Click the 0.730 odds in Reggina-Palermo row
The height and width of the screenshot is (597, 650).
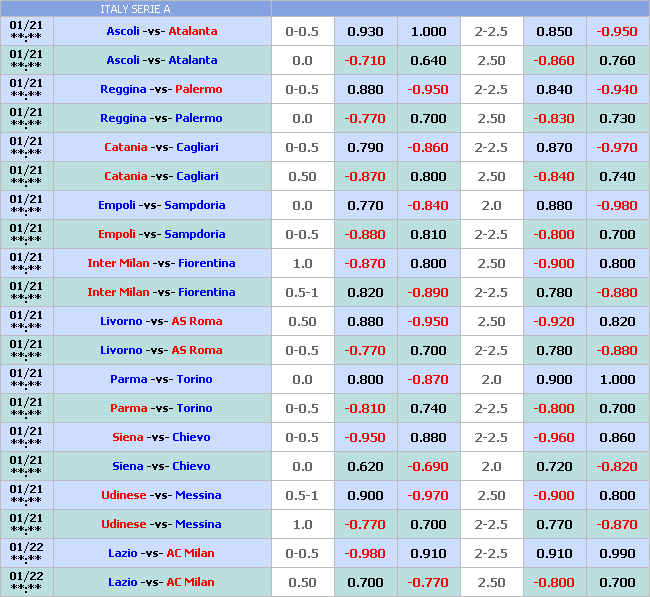click(x=616, y=118)
